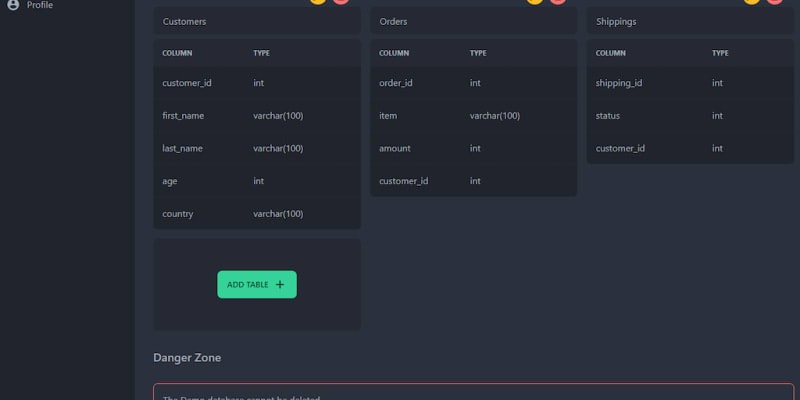The image size is (800, 400).
Task: Click the item row in Orders table
Action: pyautogui.click(x=473, y=116)
